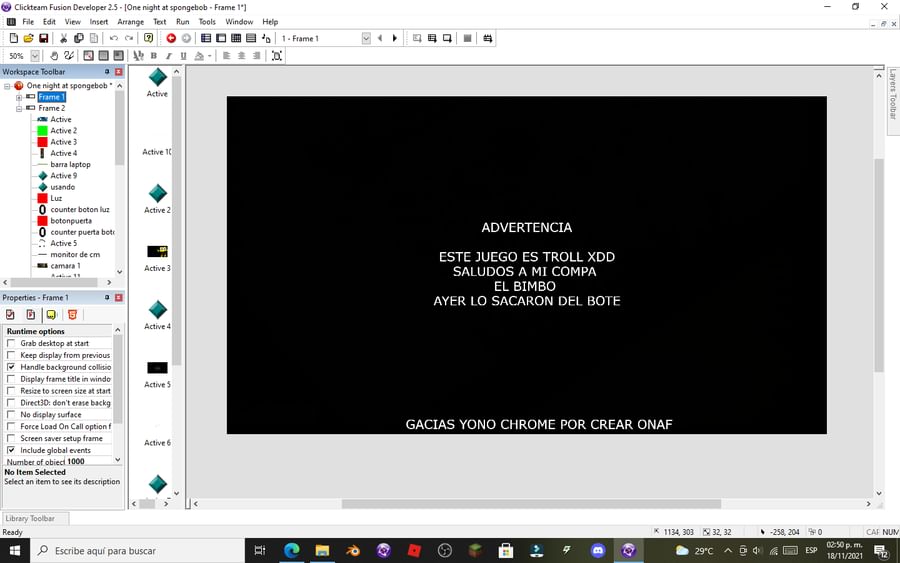The image size is (900, 563).
Task: Select barra laptop in workspace tree
Action: click(x=70, y=164)
